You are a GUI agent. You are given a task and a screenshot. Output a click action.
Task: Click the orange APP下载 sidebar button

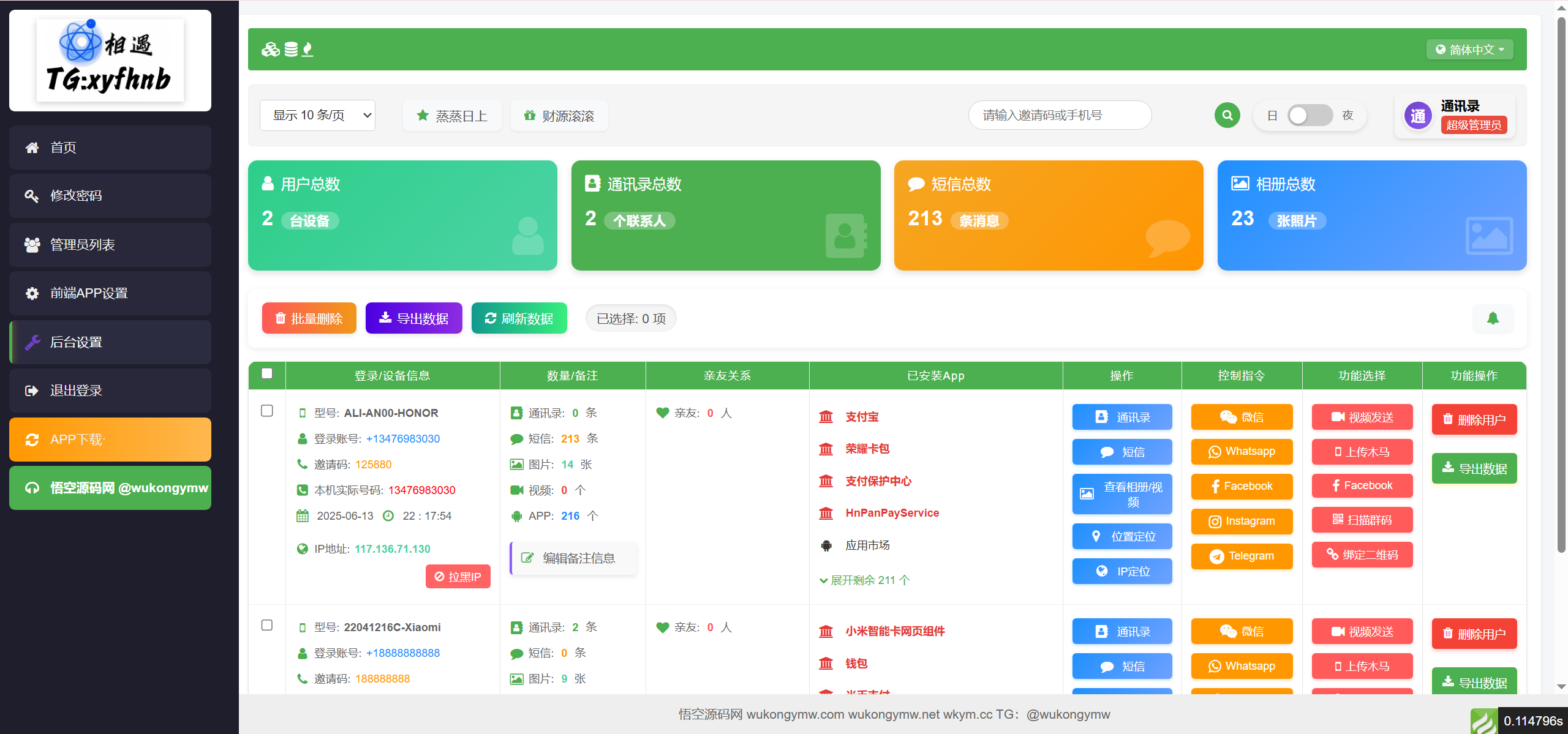pos(110,440)
